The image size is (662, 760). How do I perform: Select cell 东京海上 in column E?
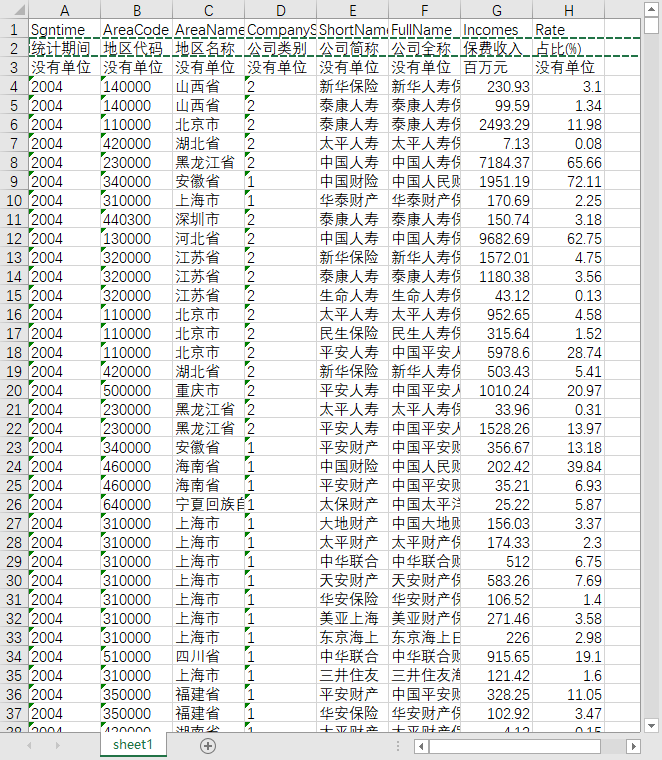[x=352, y=637]
